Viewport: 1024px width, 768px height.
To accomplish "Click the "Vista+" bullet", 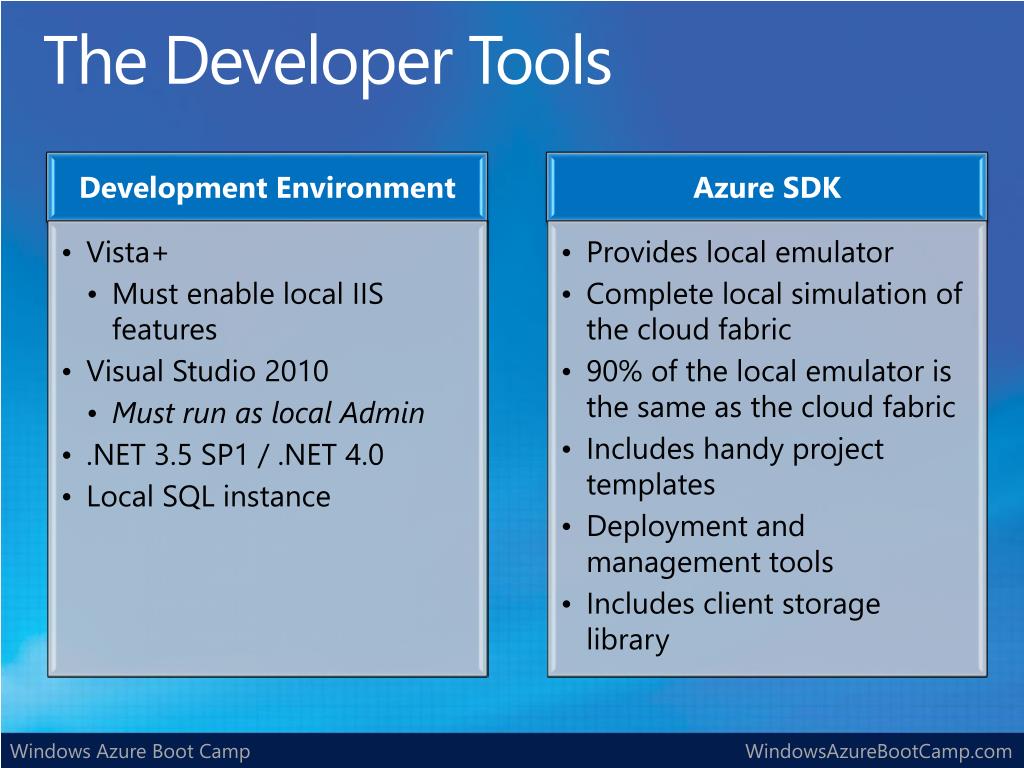I will tap(127, 253).
